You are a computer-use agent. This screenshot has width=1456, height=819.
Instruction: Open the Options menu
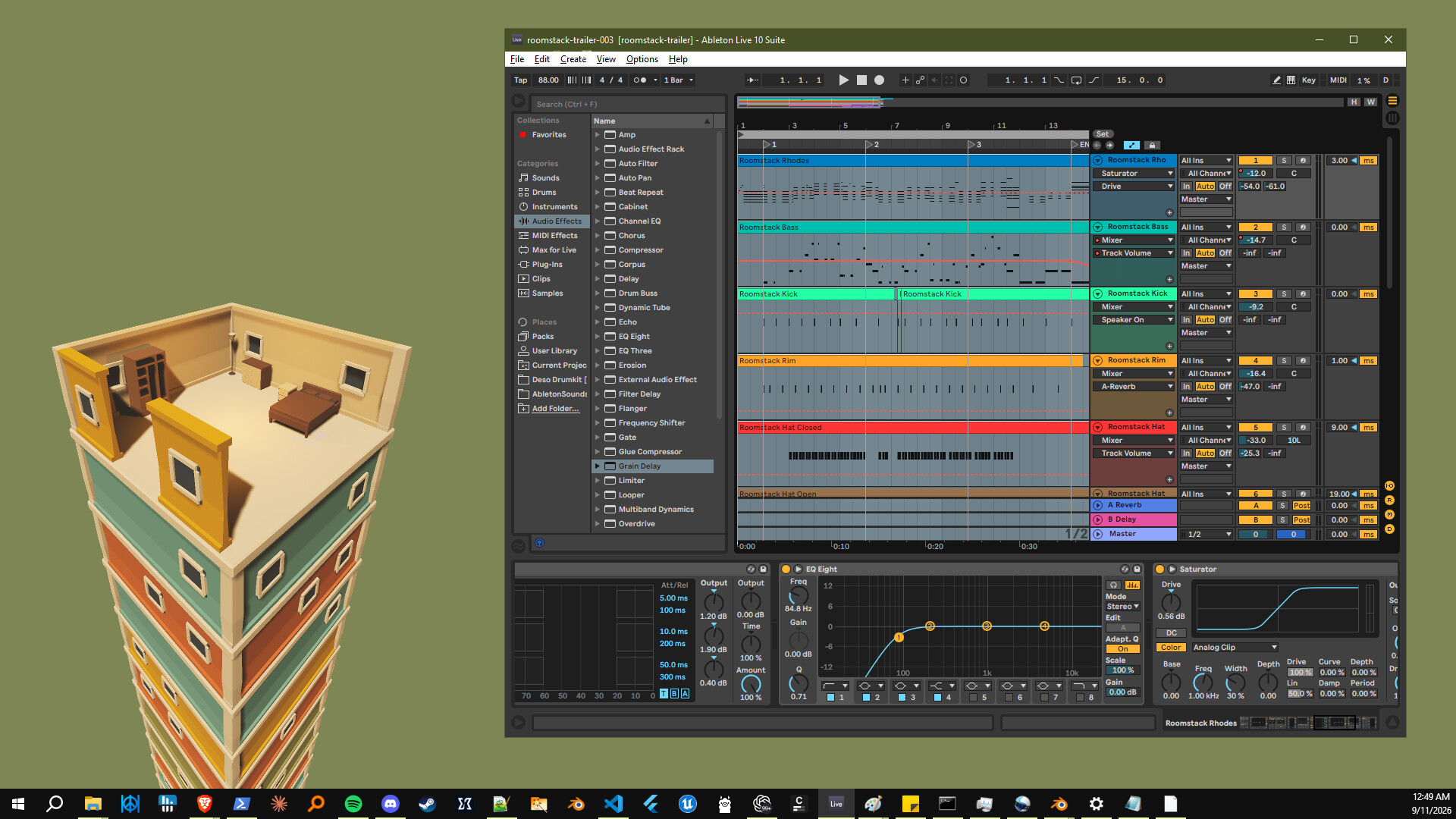tap(642, 59)
